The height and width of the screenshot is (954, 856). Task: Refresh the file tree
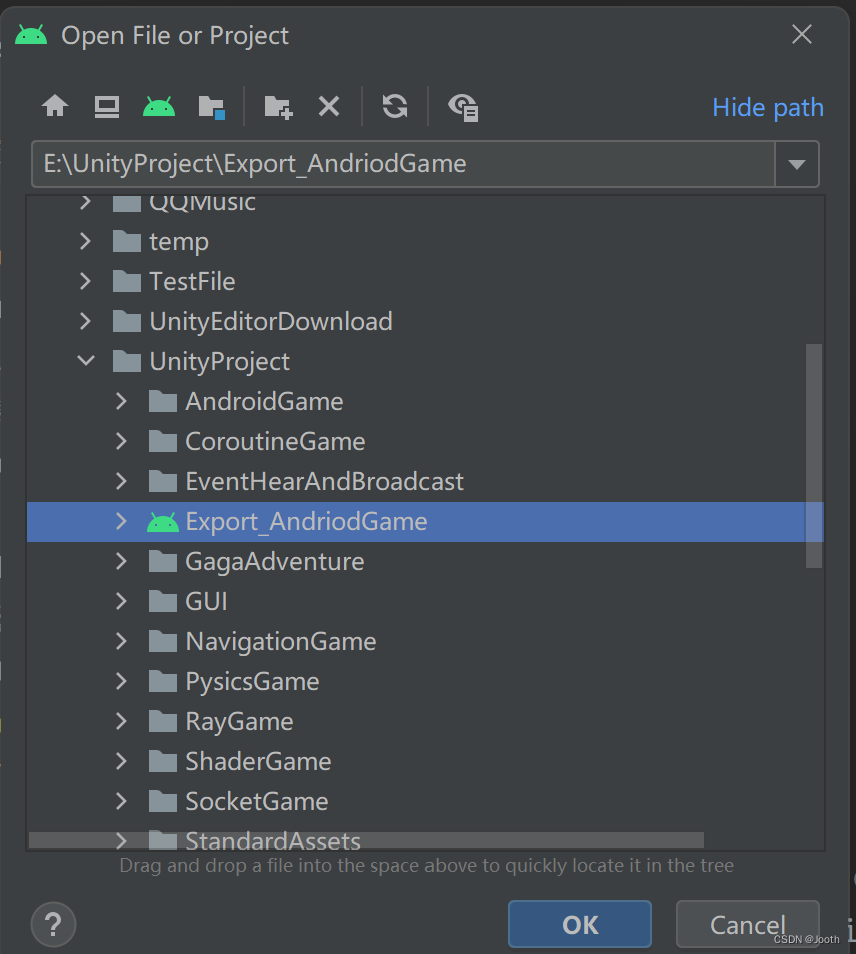click(x=394, y=106)
